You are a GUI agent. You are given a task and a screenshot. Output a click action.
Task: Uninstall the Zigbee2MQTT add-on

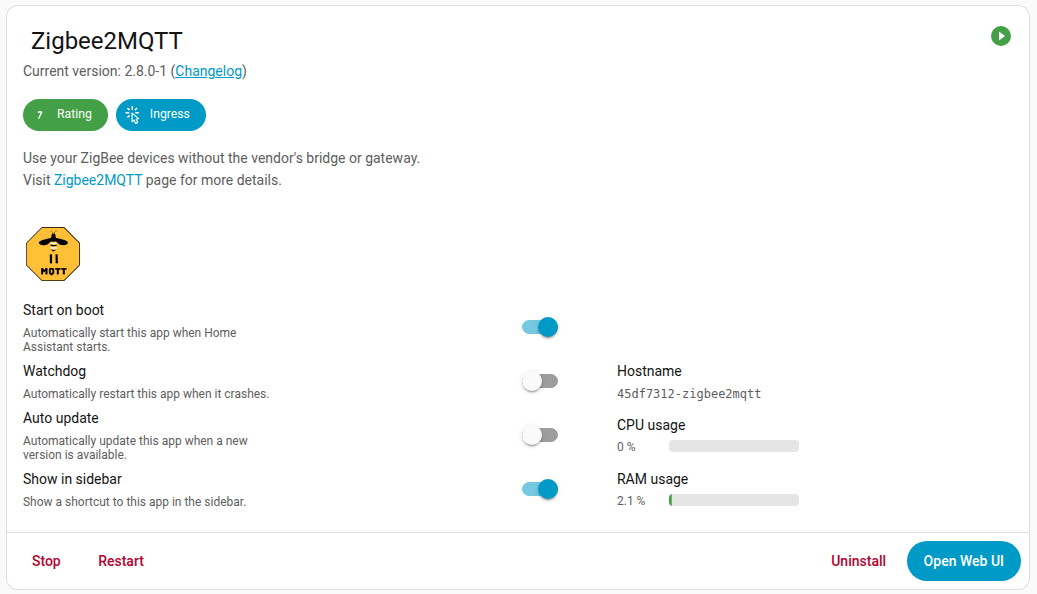858,561
